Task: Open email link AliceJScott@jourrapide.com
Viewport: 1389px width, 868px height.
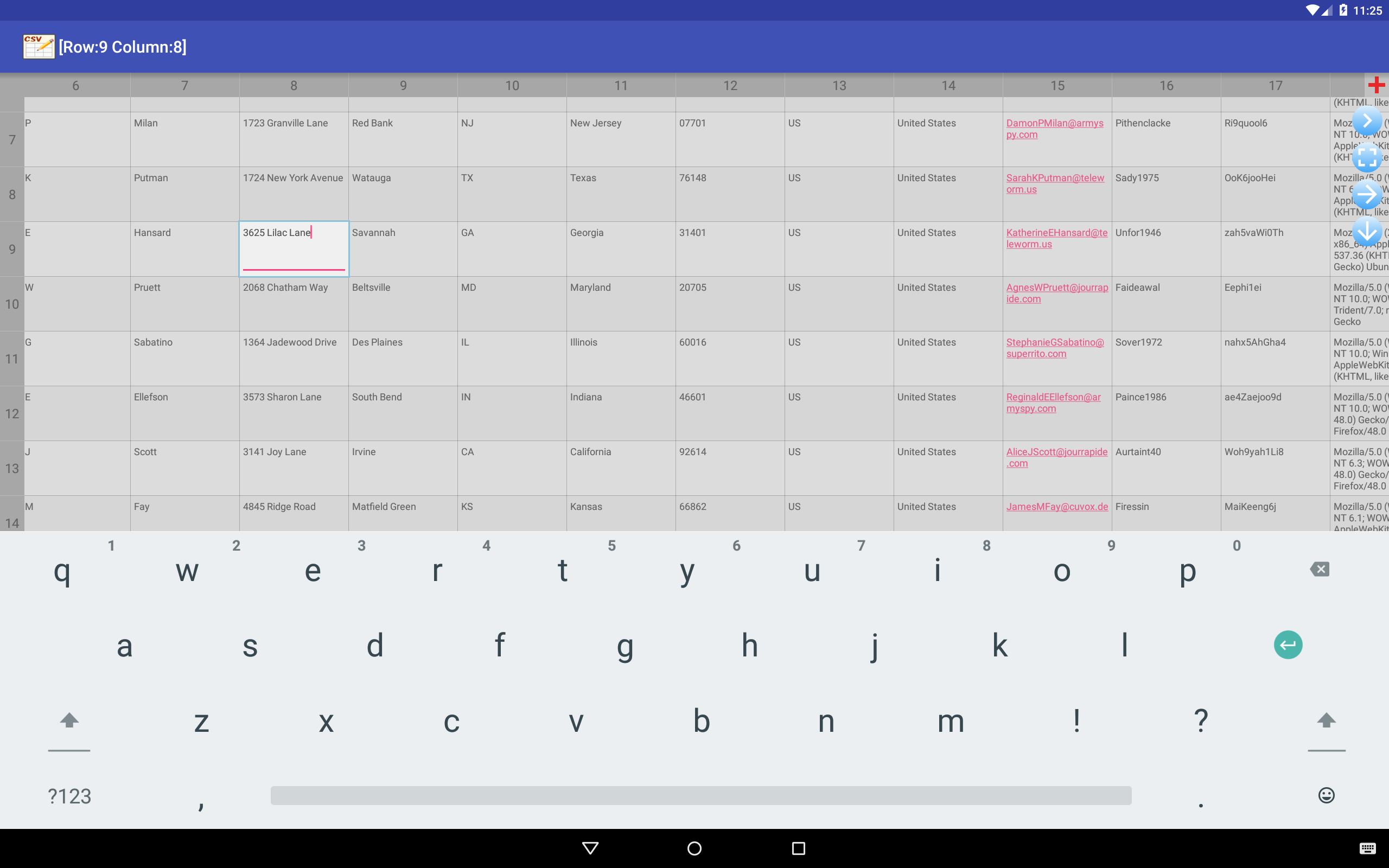Action: click(x=1057, y=457)
